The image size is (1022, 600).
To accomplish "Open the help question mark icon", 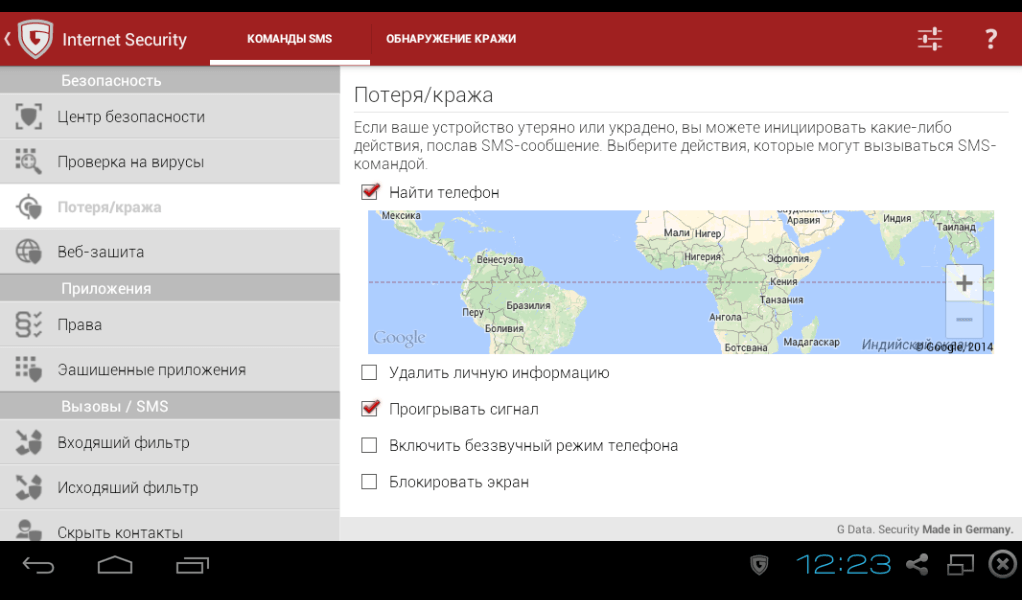I will coord(990,38).
